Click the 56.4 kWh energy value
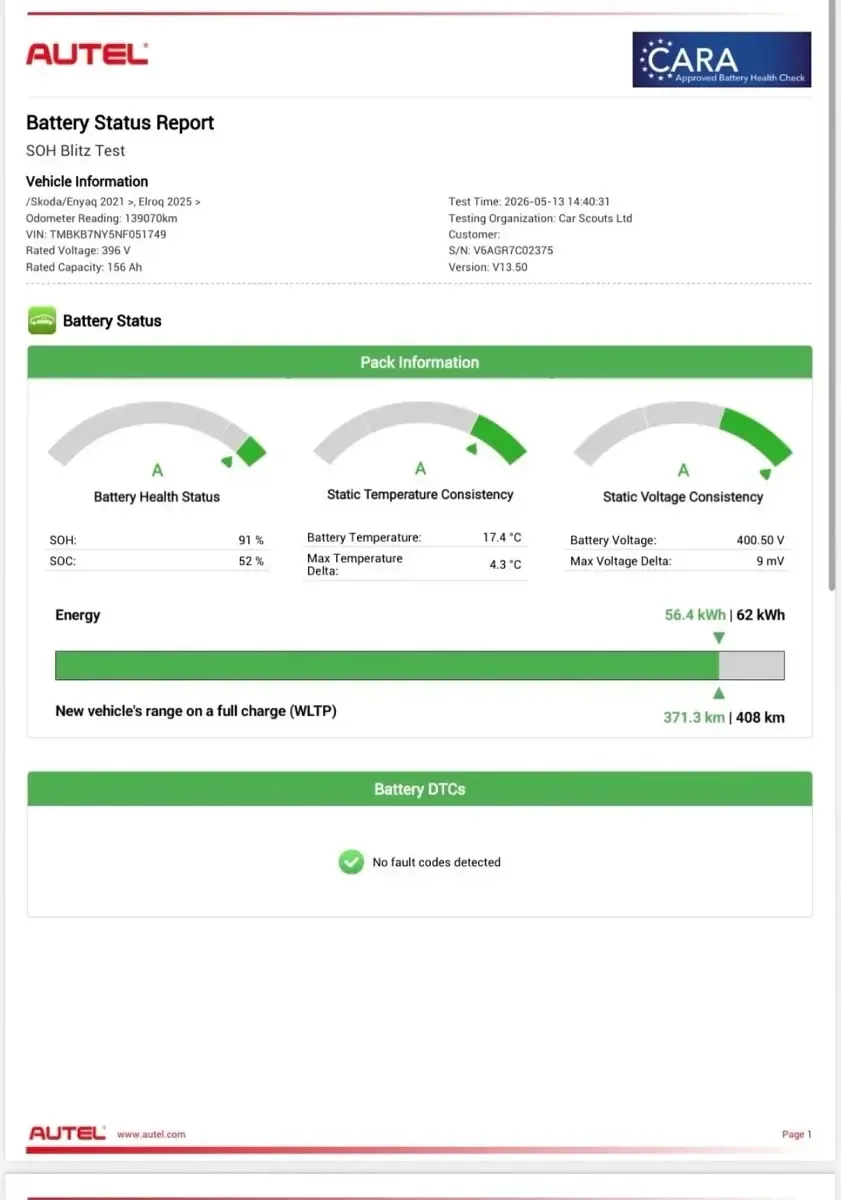This screenshot has height=1200, width=841. pos(694,615)
